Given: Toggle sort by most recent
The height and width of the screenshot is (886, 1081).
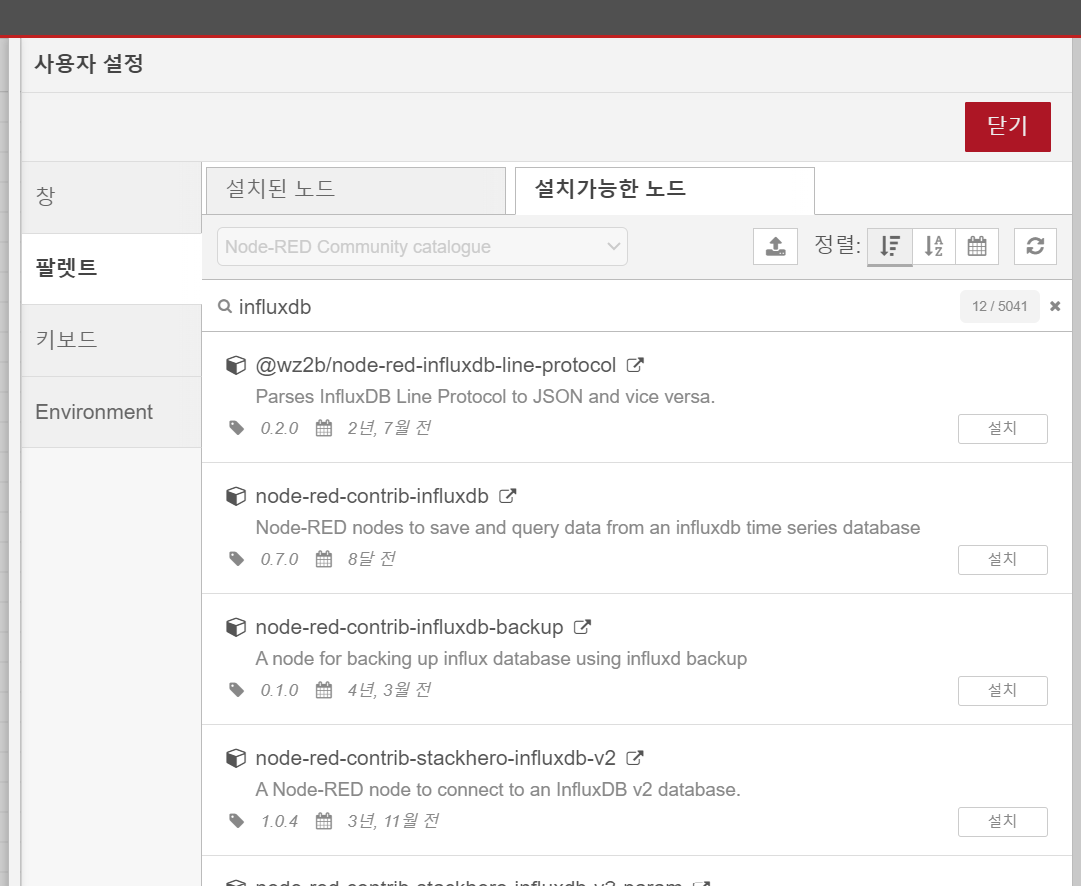Looking at the screenshot, I should [889, 246].
